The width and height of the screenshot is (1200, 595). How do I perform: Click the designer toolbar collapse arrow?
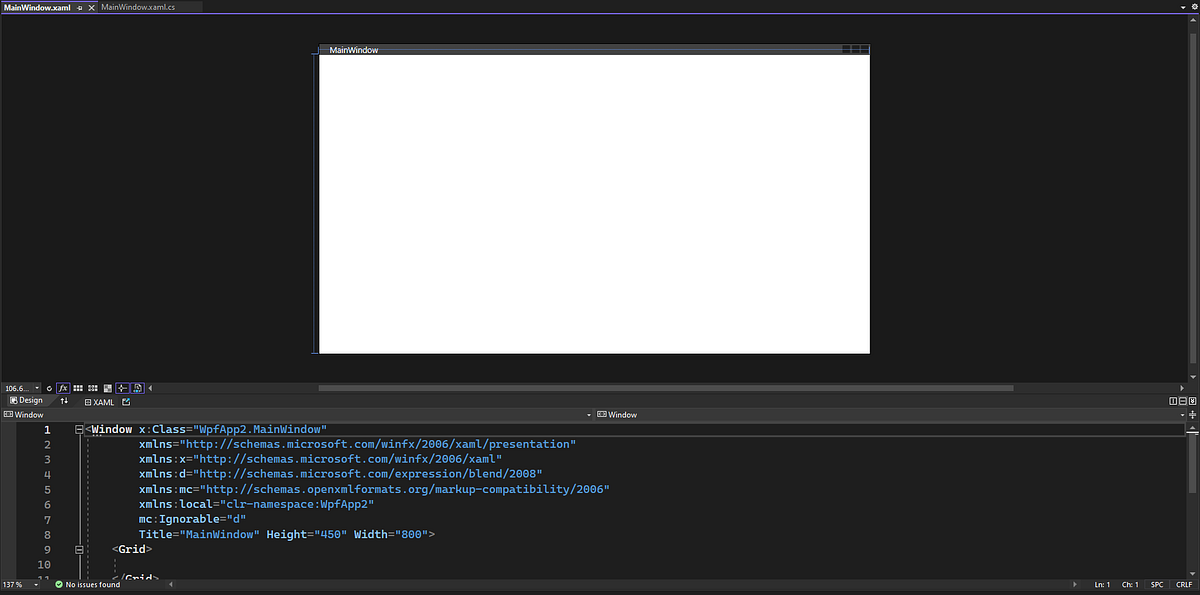click(x=149, y=388)
